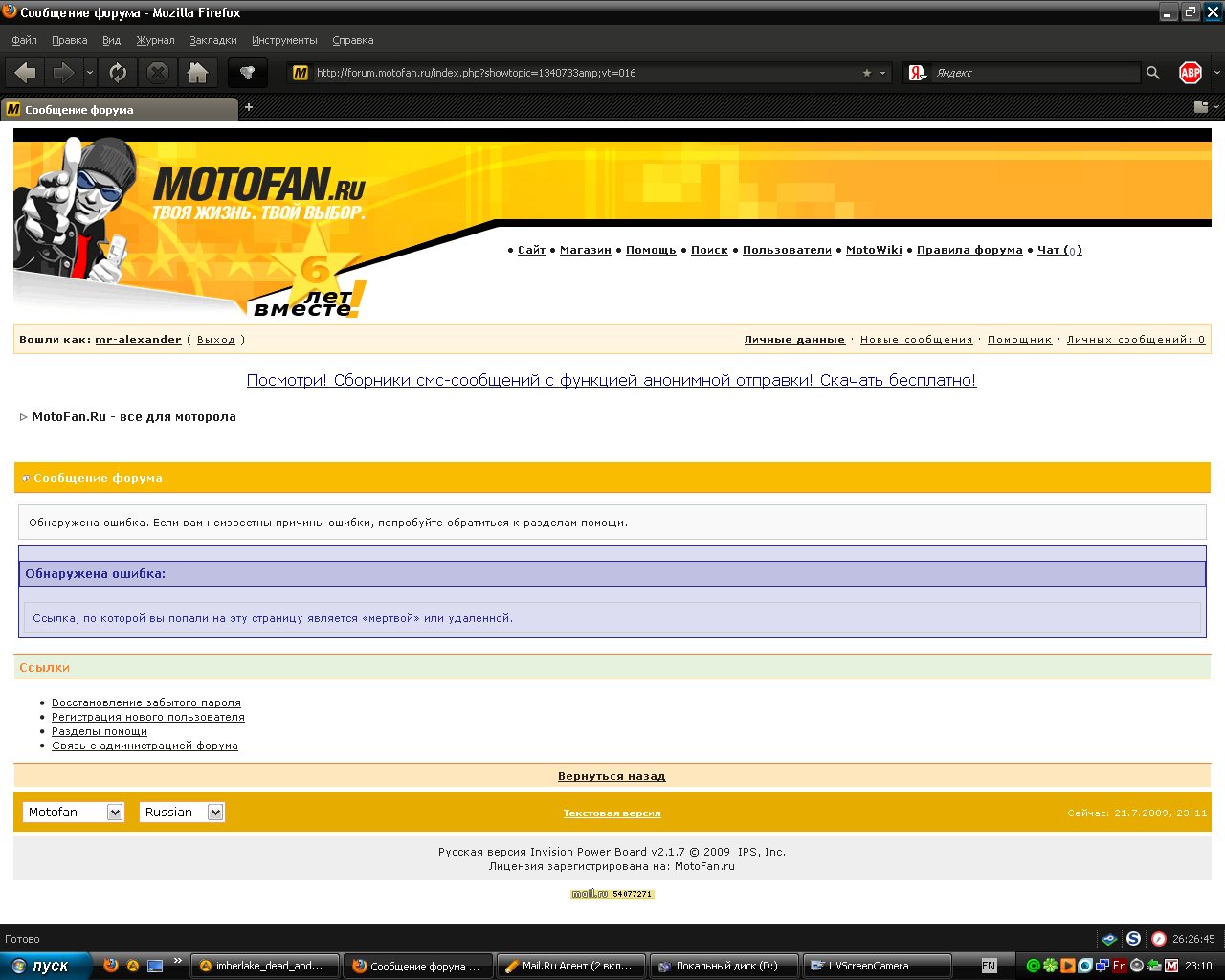Open the Журнал menu
This screenshot has height=980, width=1225.
click(155, 40)
